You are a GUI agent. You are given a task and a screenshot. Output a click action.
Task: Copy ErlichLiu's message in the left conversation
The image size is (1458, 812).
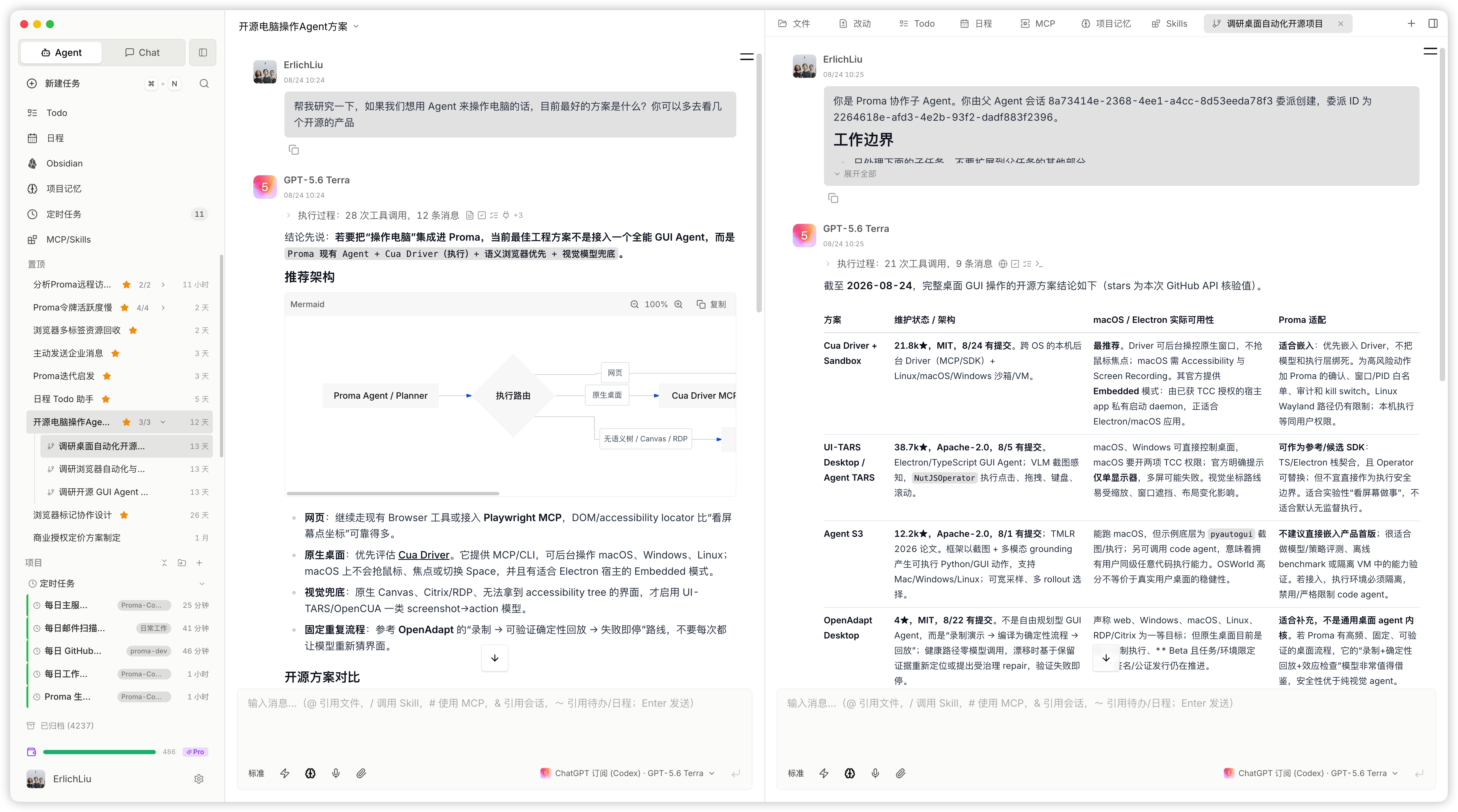[x=294, y=150]
